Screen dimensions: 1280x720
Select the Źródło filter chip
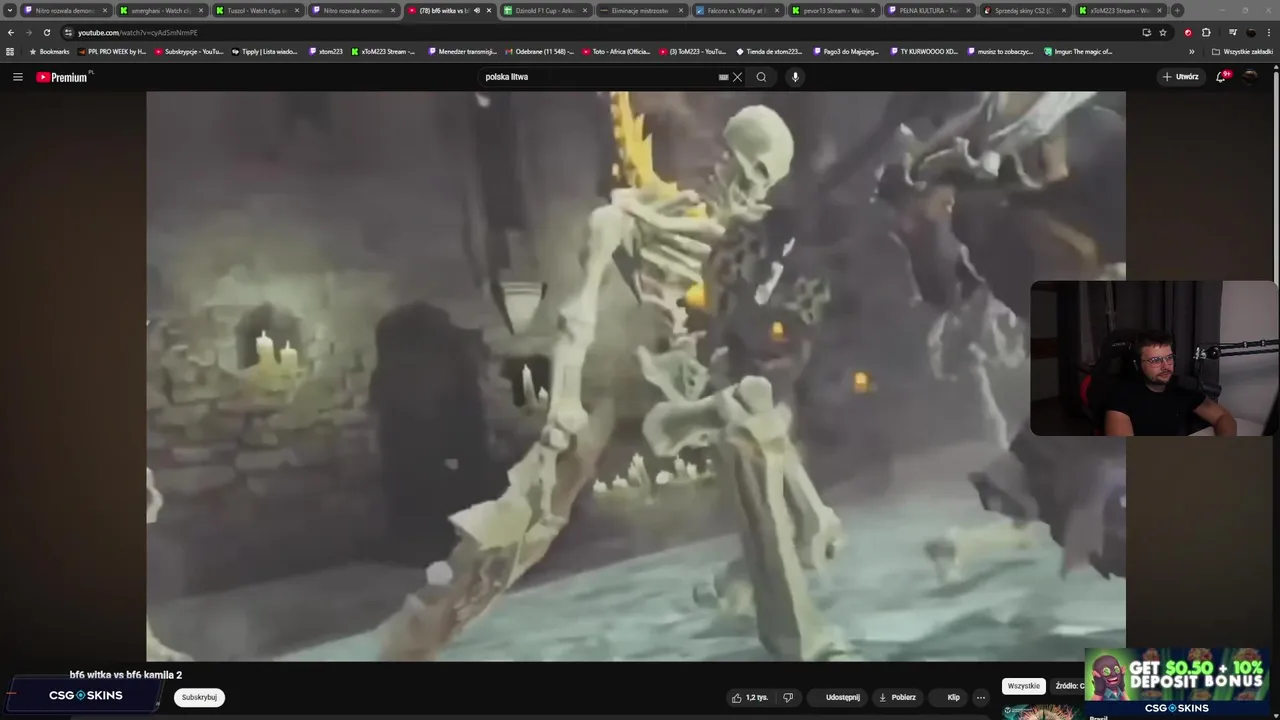pos(1069,686)
